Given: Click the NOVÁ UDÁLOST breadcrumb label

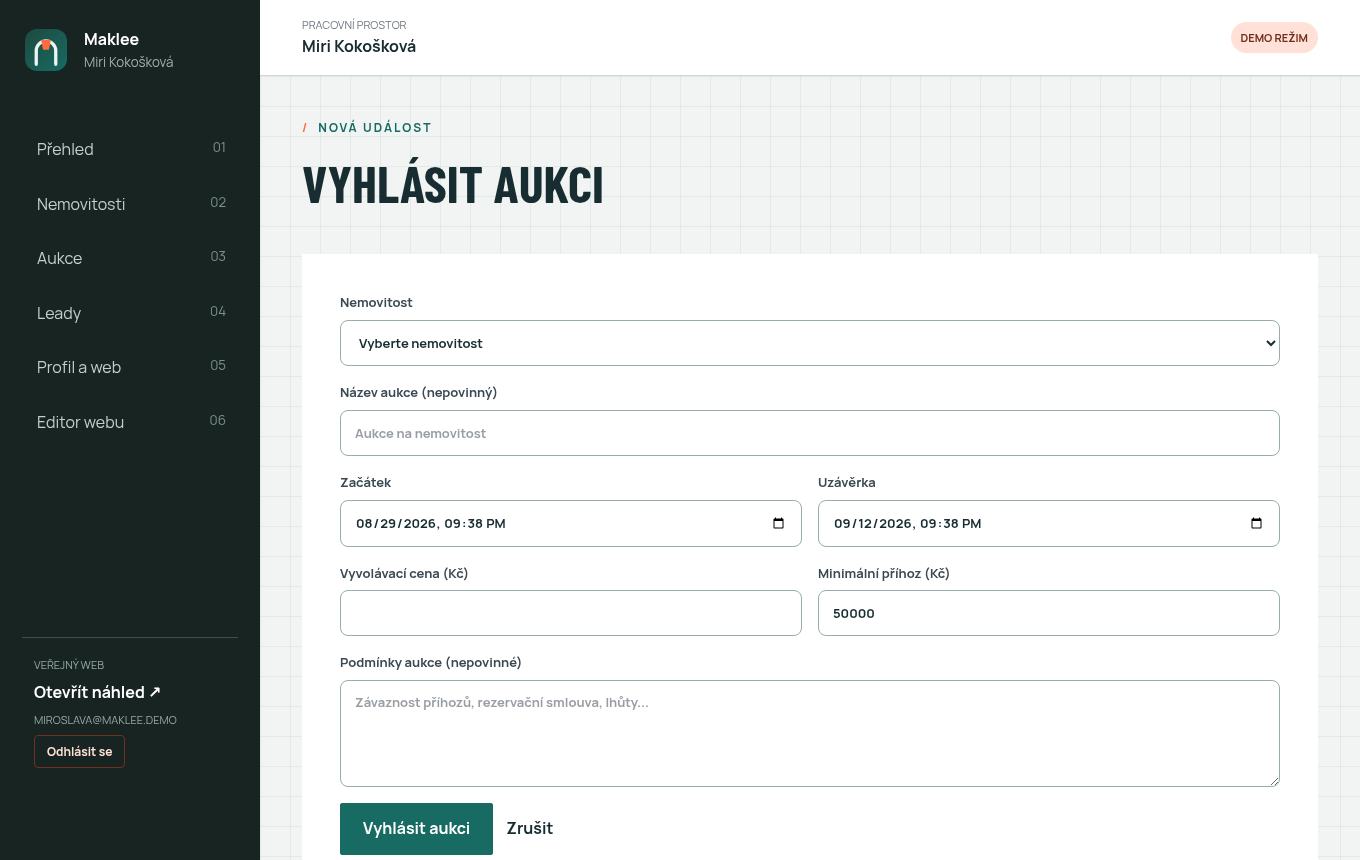Looking at the screenshot, I should (375, 128).
